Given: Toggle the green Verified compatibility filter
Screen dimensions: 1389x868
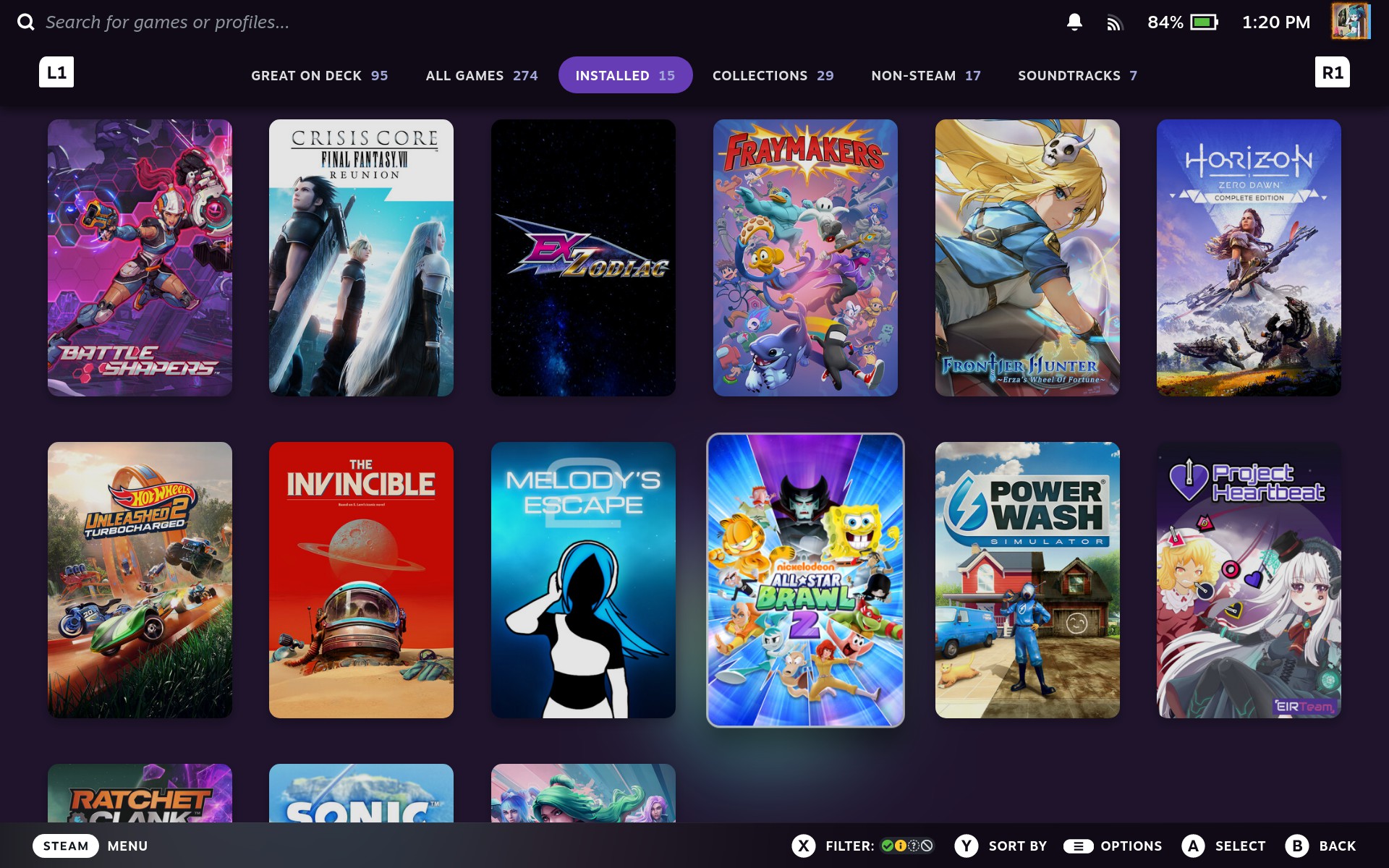Looking at the screenshot, I should click(x=888, y=846).
